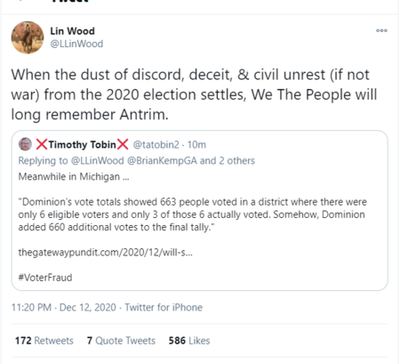The height and width of the screenshot is (364, 400).
Task: View the 7 Quote Tweets list
Action: (121, 340)
